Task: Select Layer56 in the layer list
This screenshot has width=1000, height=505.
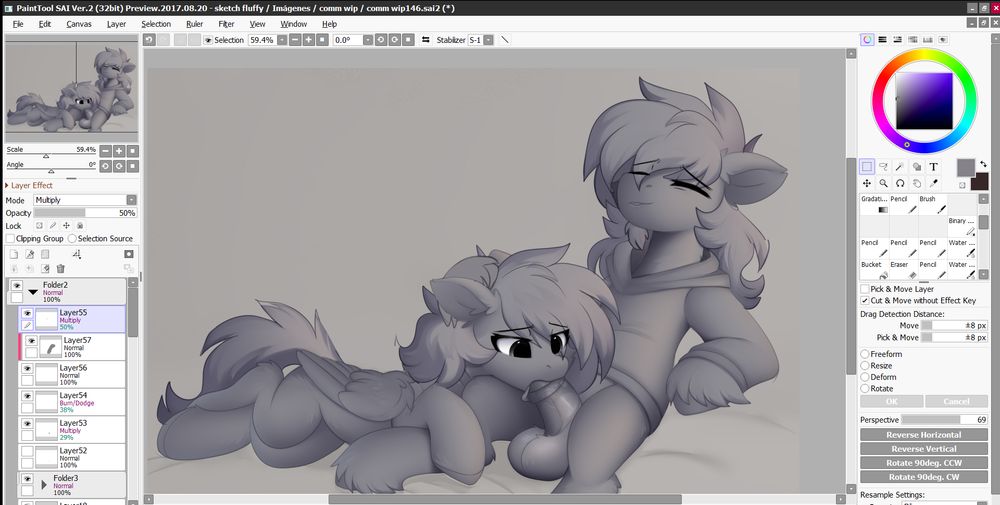Action: click(x=73, y=374)
